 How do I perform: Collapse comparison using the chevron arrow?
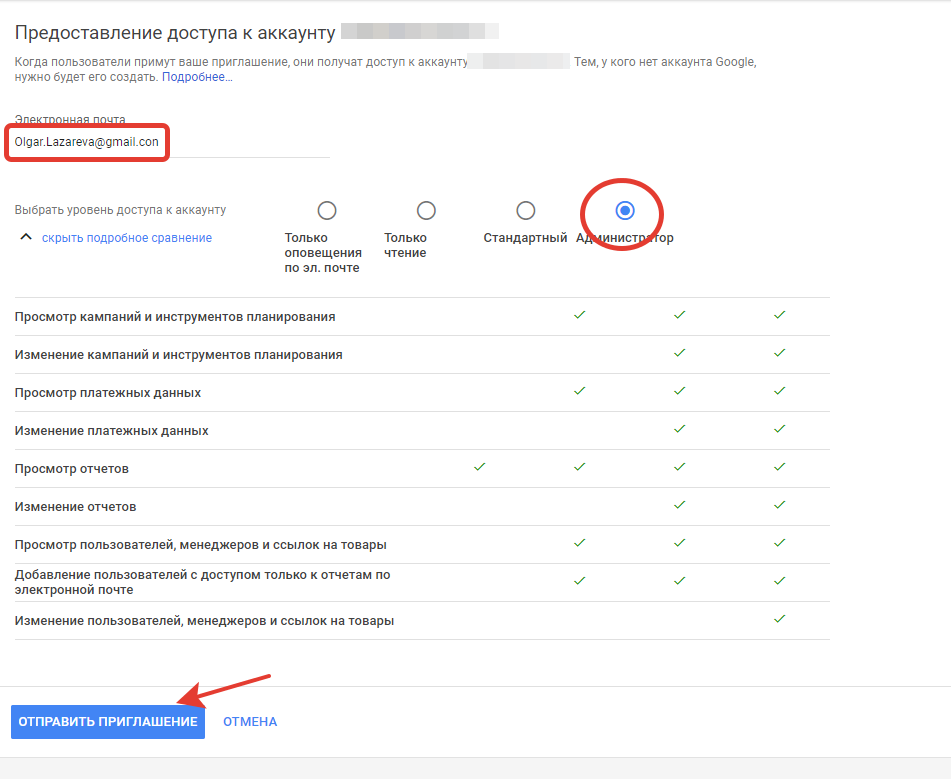[25, 238]
